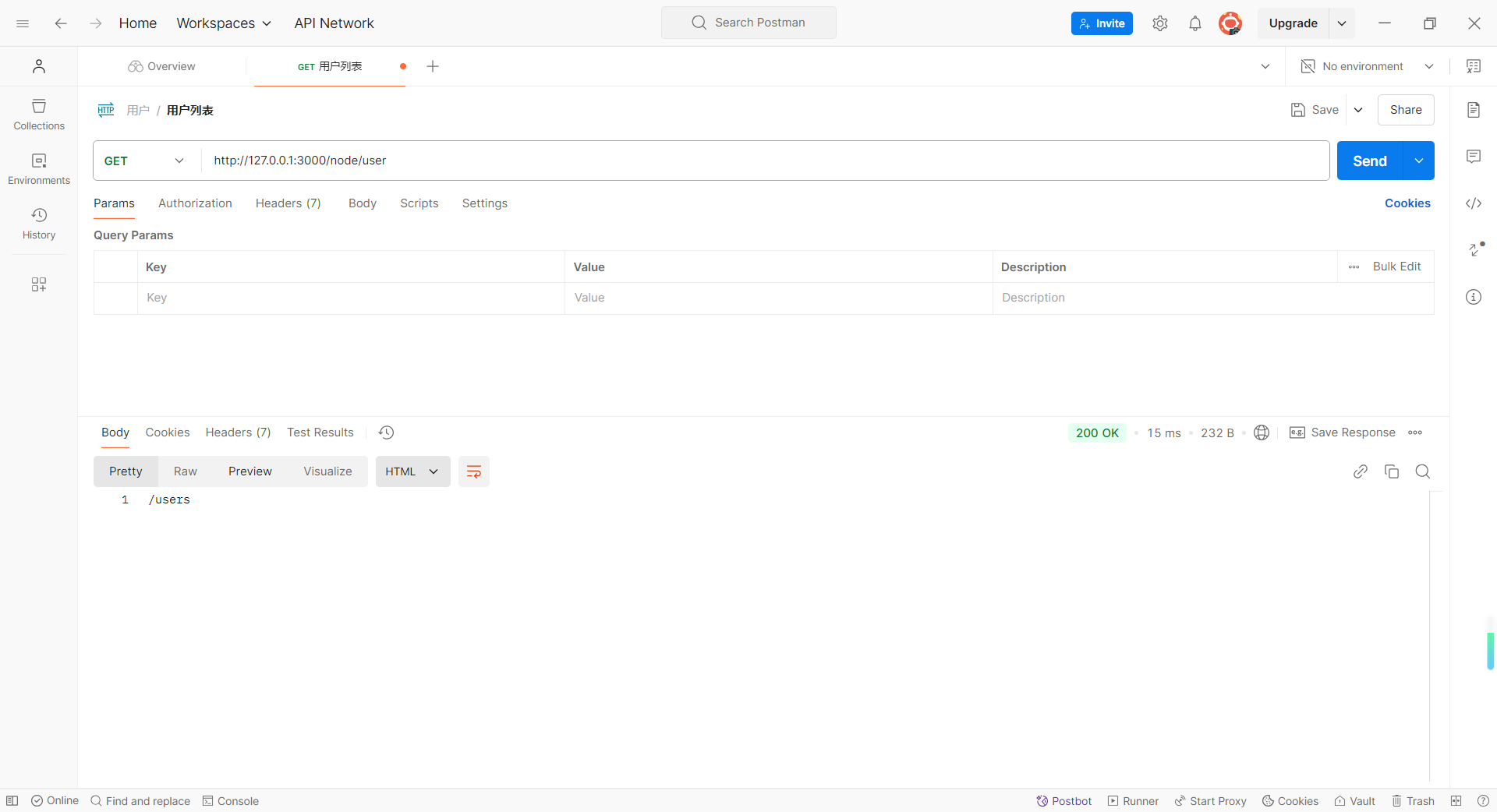Open the code snippet icon
This screenshot has width=1497, height=812.
click(1474, 203)
